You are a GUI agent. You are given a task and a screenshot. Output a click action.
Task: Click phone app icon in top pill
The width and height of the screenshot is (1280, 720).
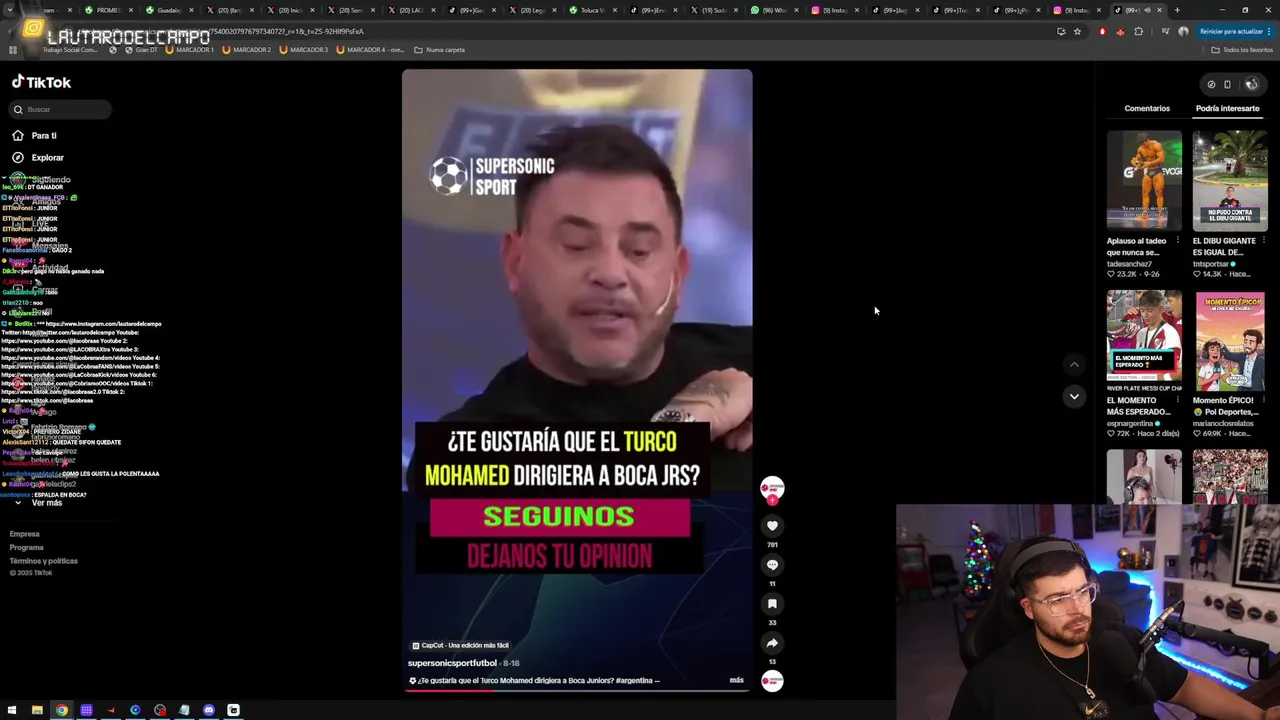1227,84
